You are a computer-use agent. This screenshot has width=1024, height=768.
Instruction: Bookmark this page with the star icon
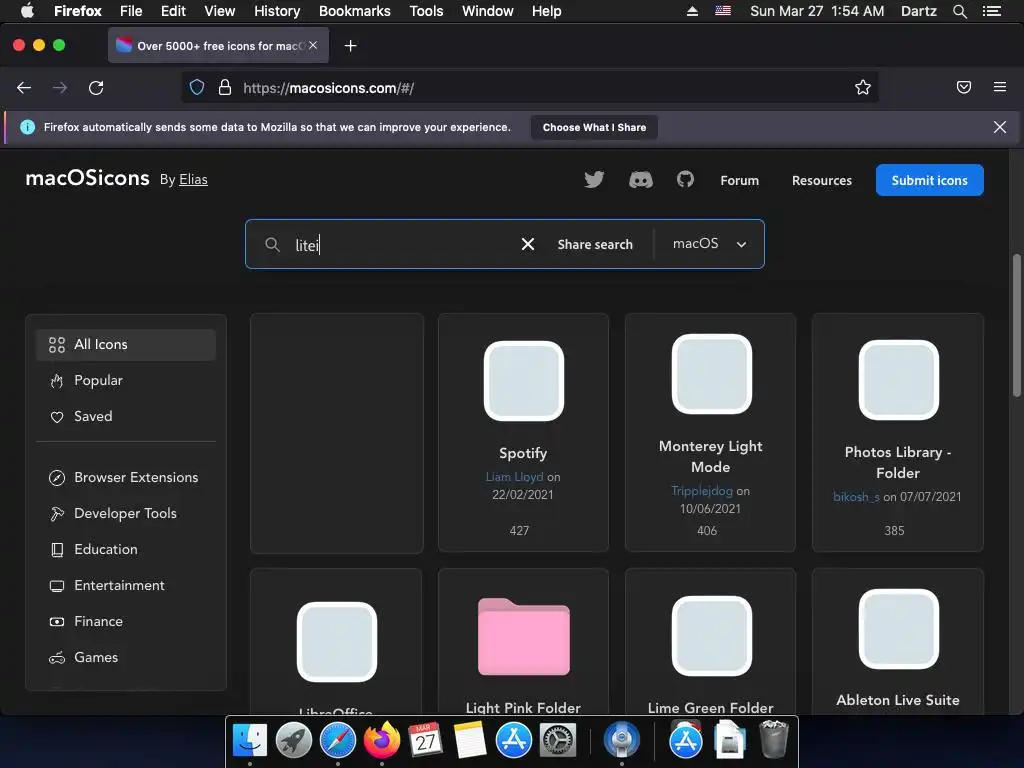(863, 88)
